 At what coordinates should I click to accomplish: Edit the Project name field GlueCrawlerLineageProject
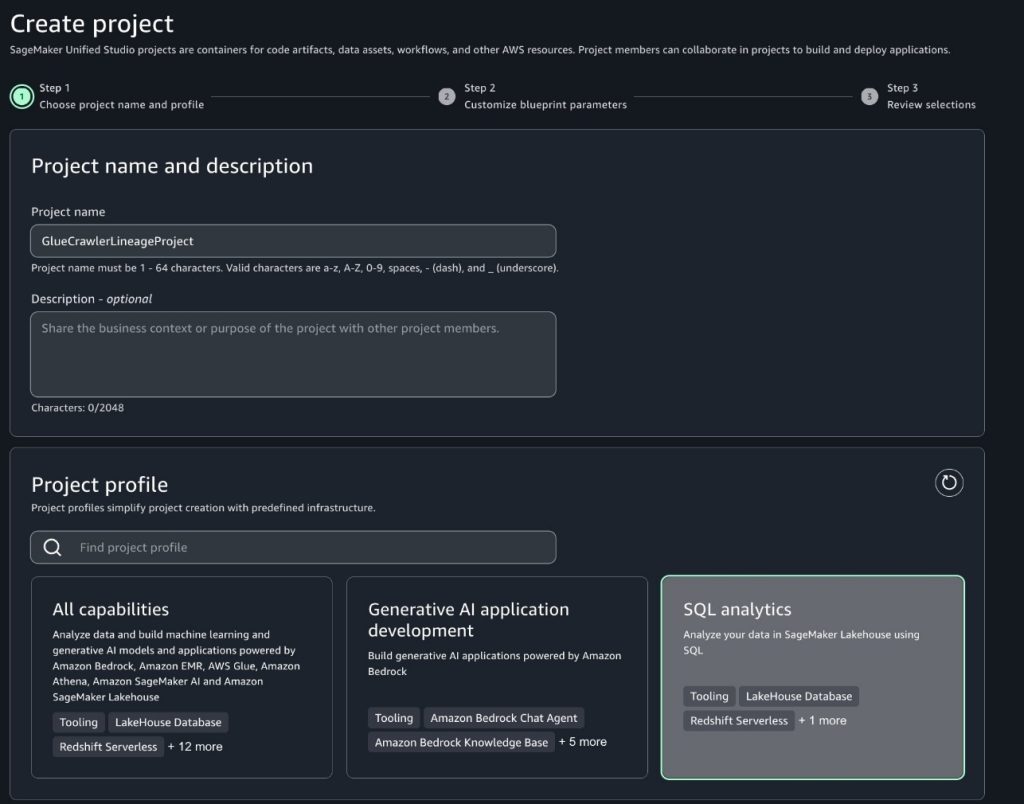coord(293,241)
